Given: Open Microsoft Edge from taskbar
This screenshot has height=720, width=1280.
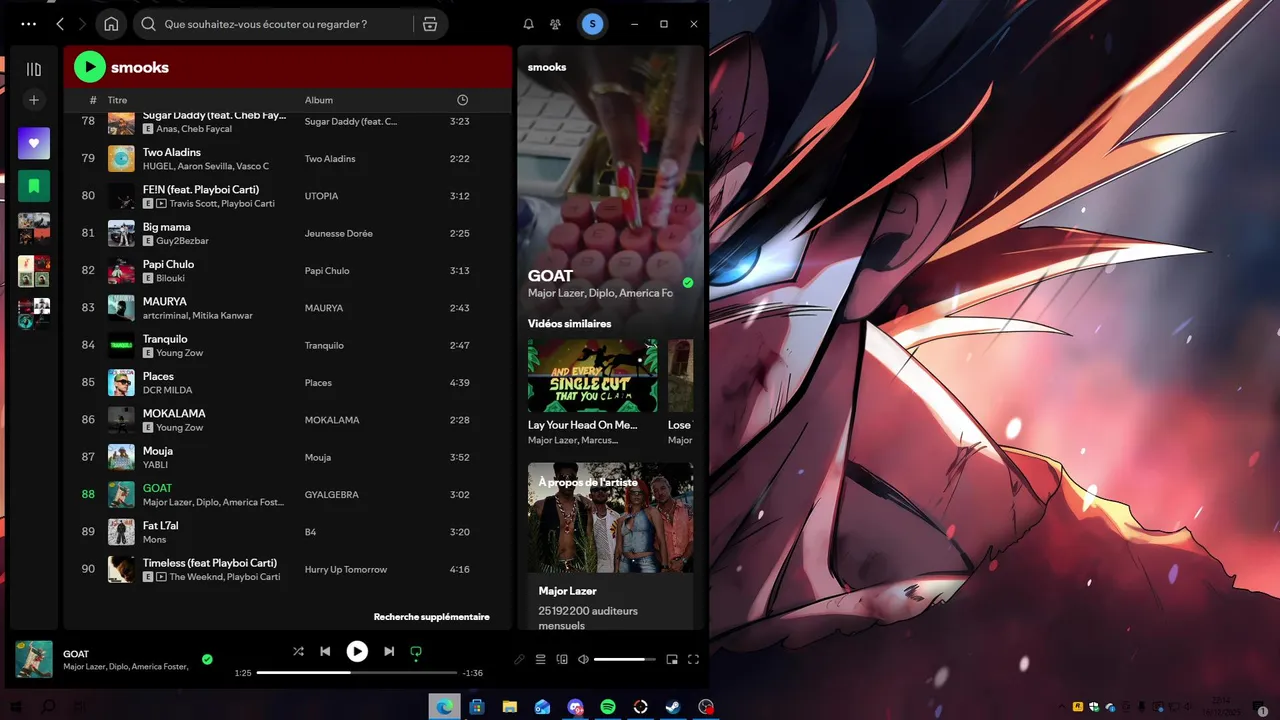Looking at the screenshot, I should [x=444, y=706].
